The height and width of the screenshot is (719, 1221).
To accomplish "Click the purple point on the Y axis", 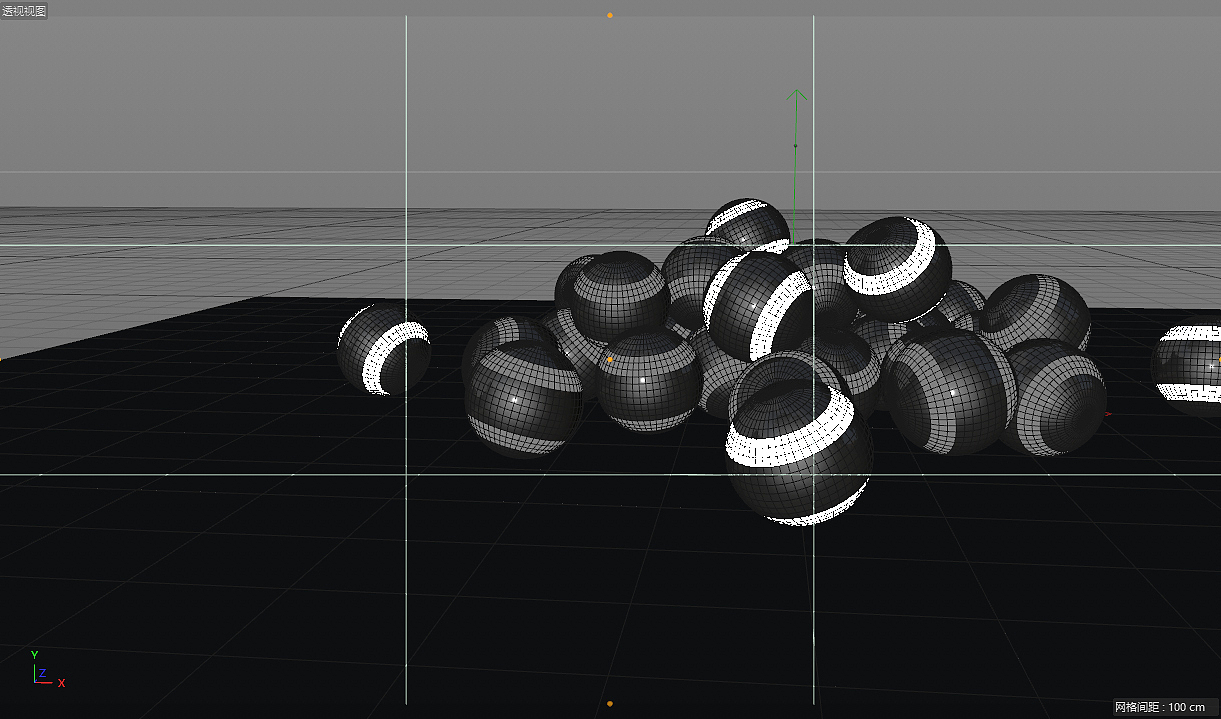I will [795, 146].
